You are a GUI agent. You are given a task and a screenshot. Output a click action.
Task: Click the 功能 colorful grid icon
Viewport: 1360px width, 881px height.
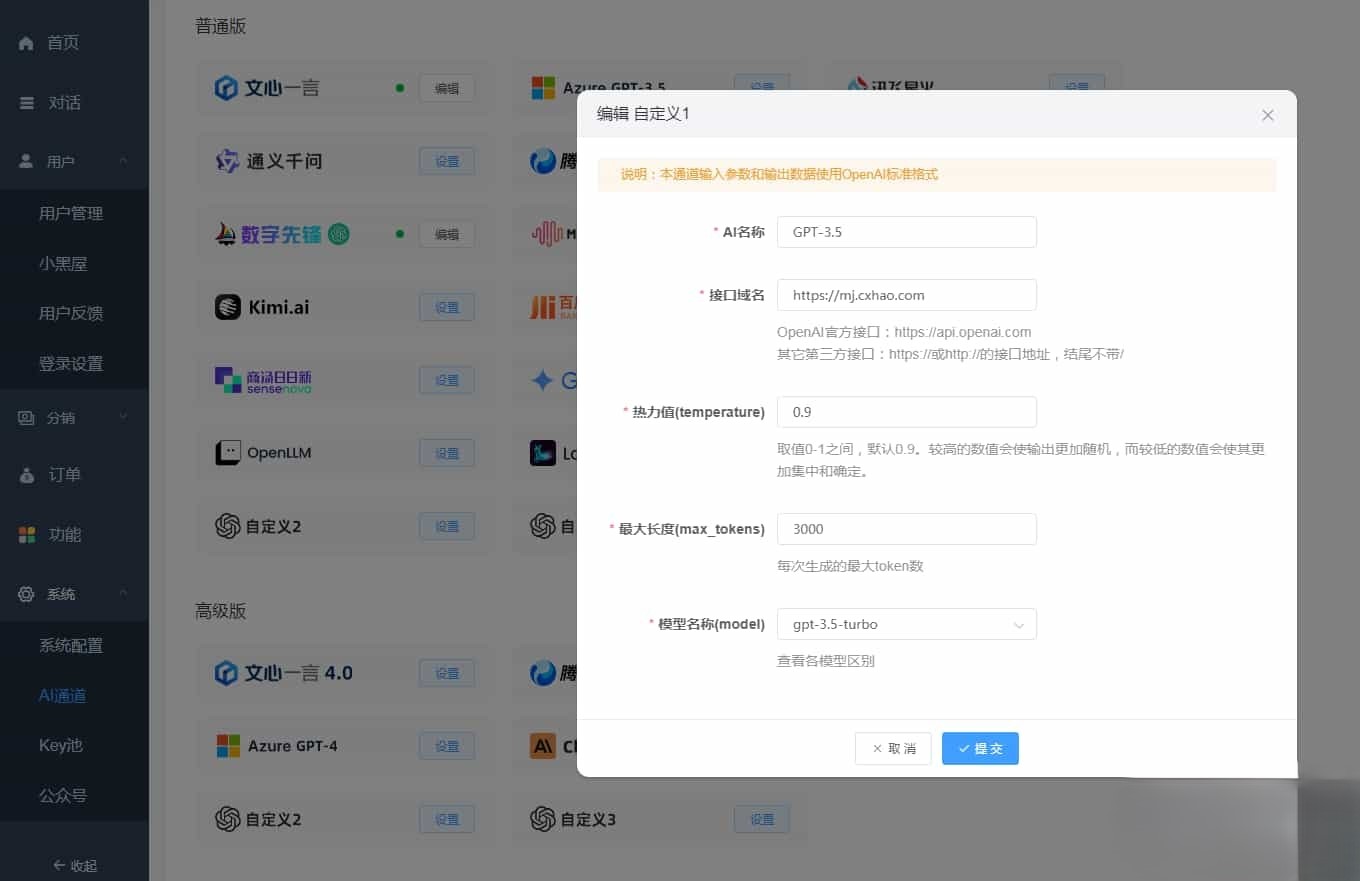coord(27,535)
